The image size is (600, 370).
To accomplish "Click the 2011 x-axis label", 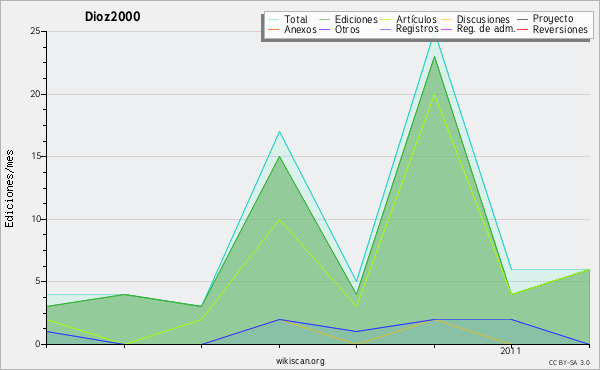I will click(510, 350).
